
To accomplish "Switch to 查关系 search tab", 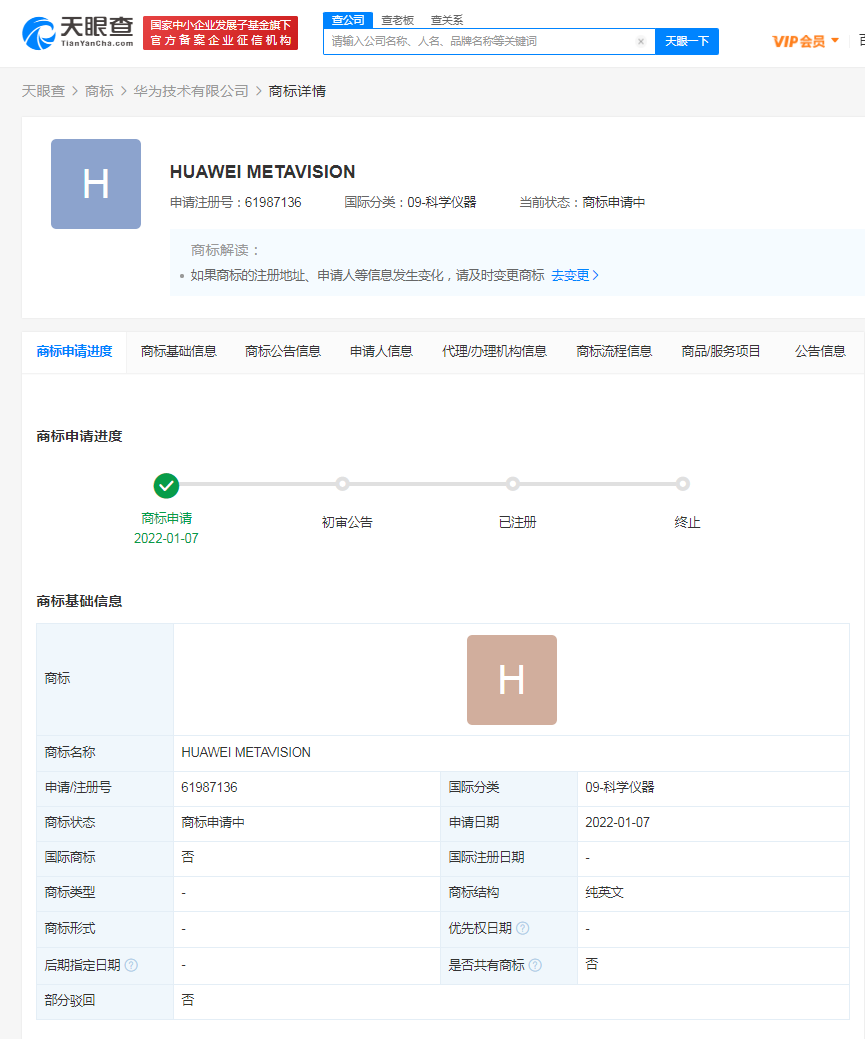I will pyautogui.click(x=447, y=21).
